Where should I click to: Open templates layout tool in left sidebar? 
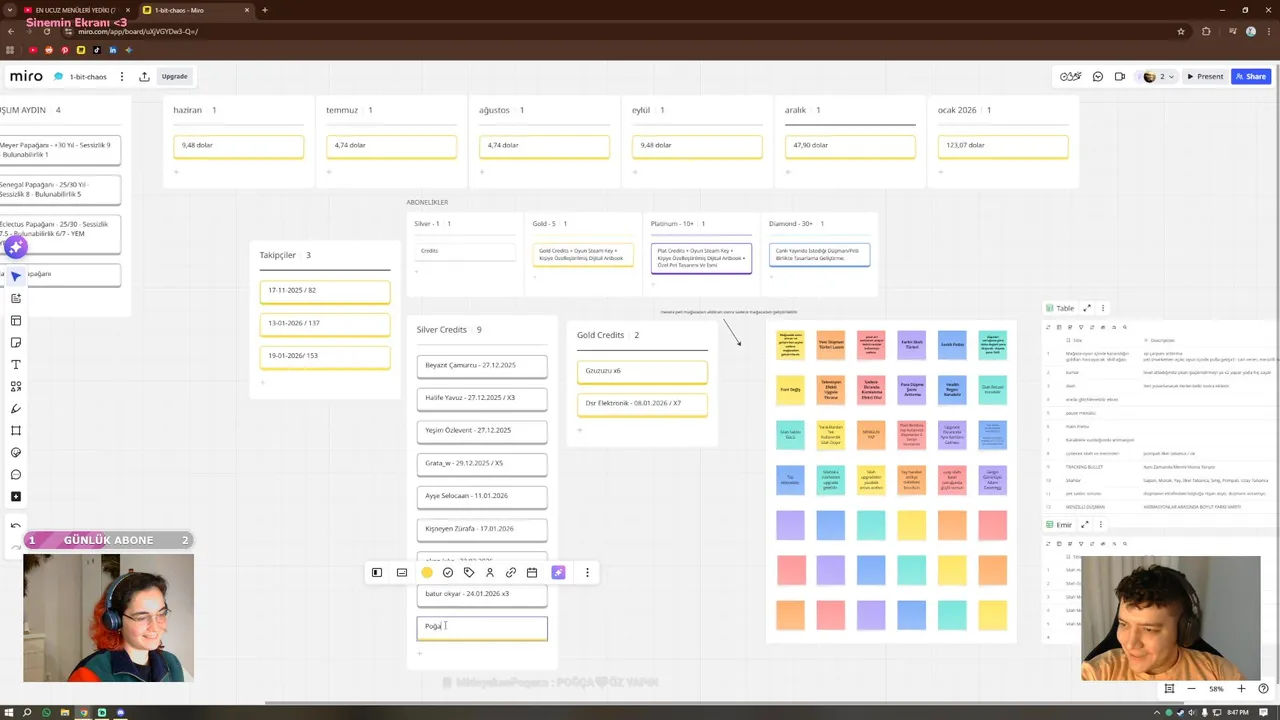pyautogui.click(x=16, y=321)
